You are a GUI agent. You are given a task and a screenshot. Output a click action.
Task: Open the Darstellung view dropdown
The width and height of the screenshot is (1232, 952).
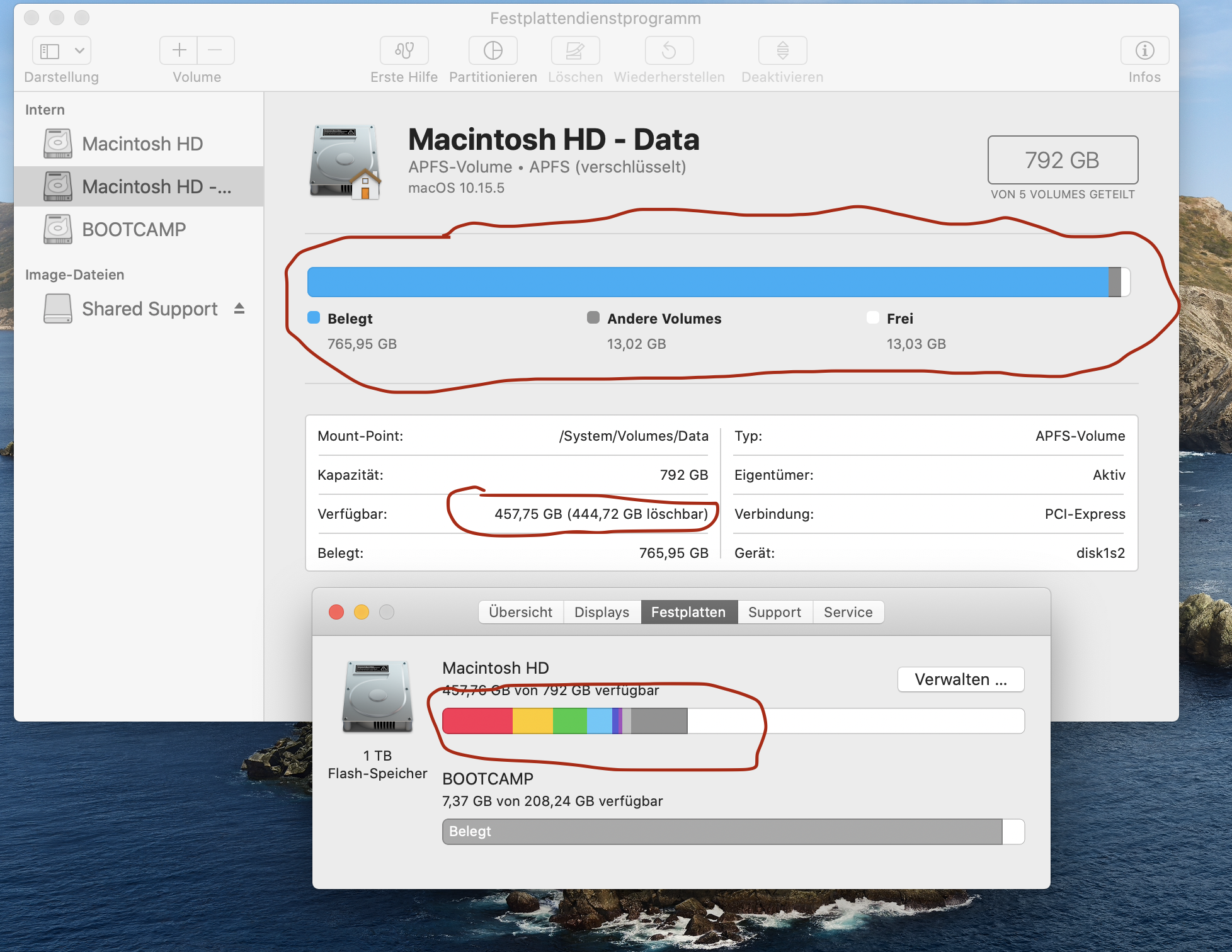point(79,50)
